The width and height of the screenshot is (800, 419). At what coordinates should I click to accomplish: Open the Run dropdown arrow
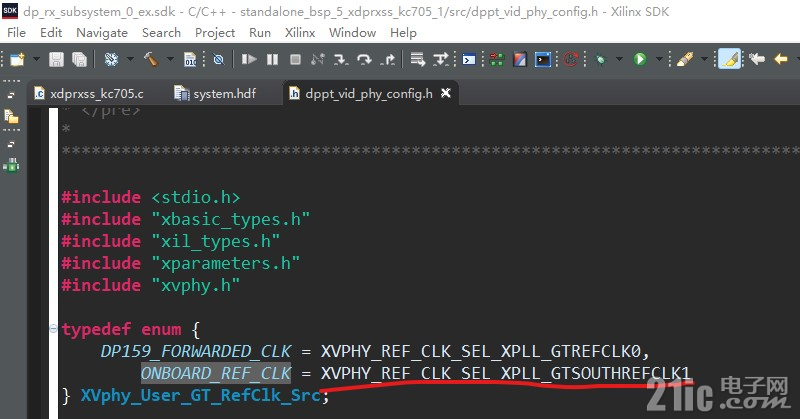point(659,59)
